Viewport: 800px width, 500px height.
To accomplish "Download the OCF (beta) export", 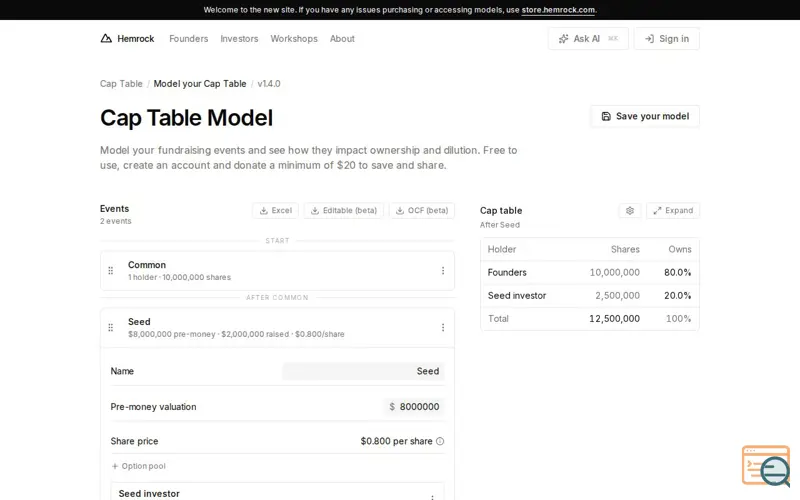I will (422, 211).
